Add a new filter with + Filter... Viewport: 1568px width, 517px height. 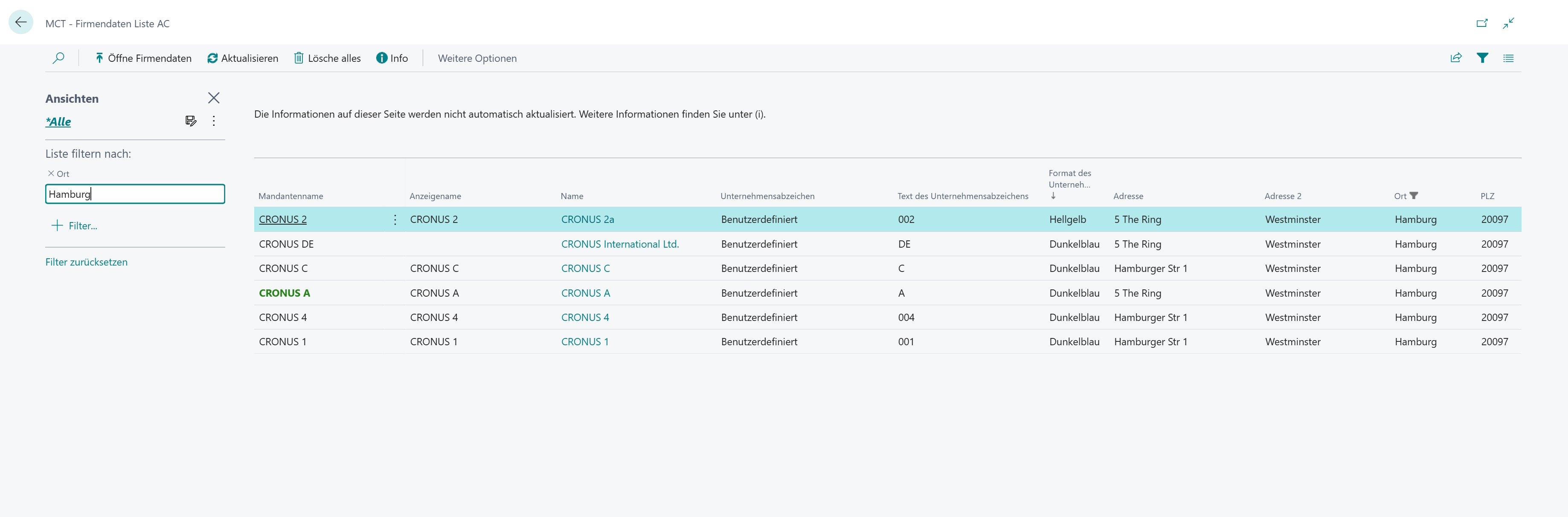point(74,225)
